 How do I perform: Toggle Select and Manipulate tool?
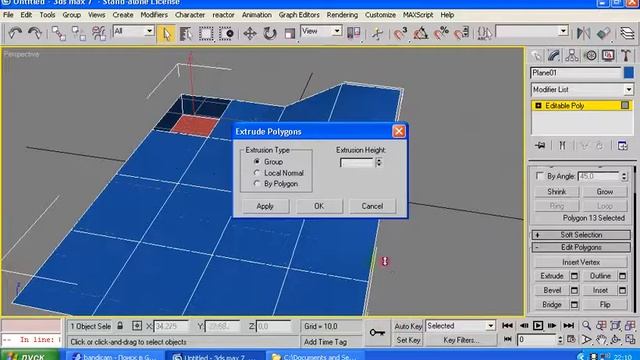click(378, 33)
